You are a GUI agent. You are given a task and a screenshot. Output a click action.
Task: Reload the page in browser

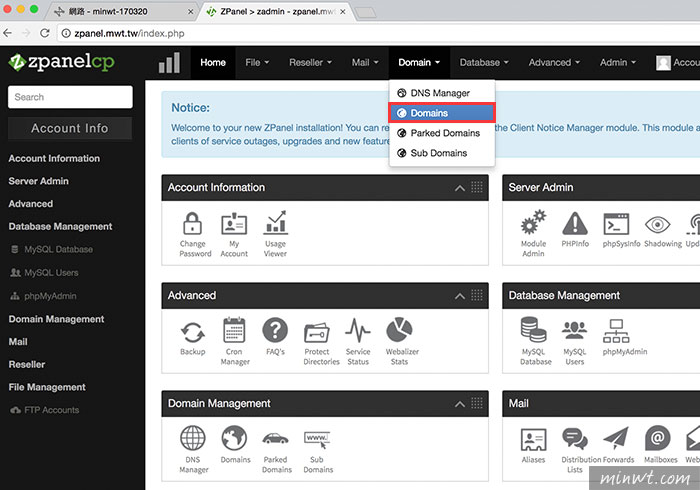tap(45, 33)
